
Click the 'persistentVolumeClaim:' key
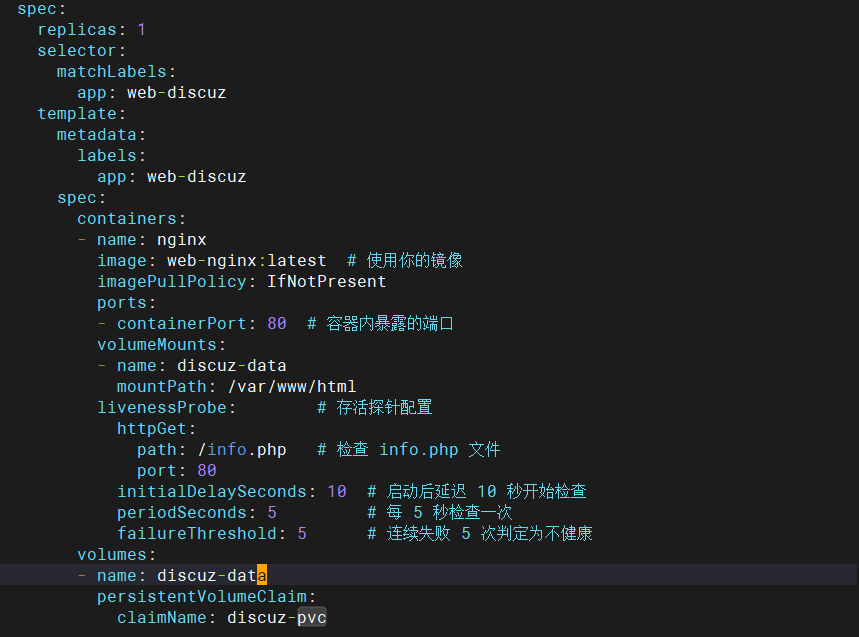coord(207,596)
